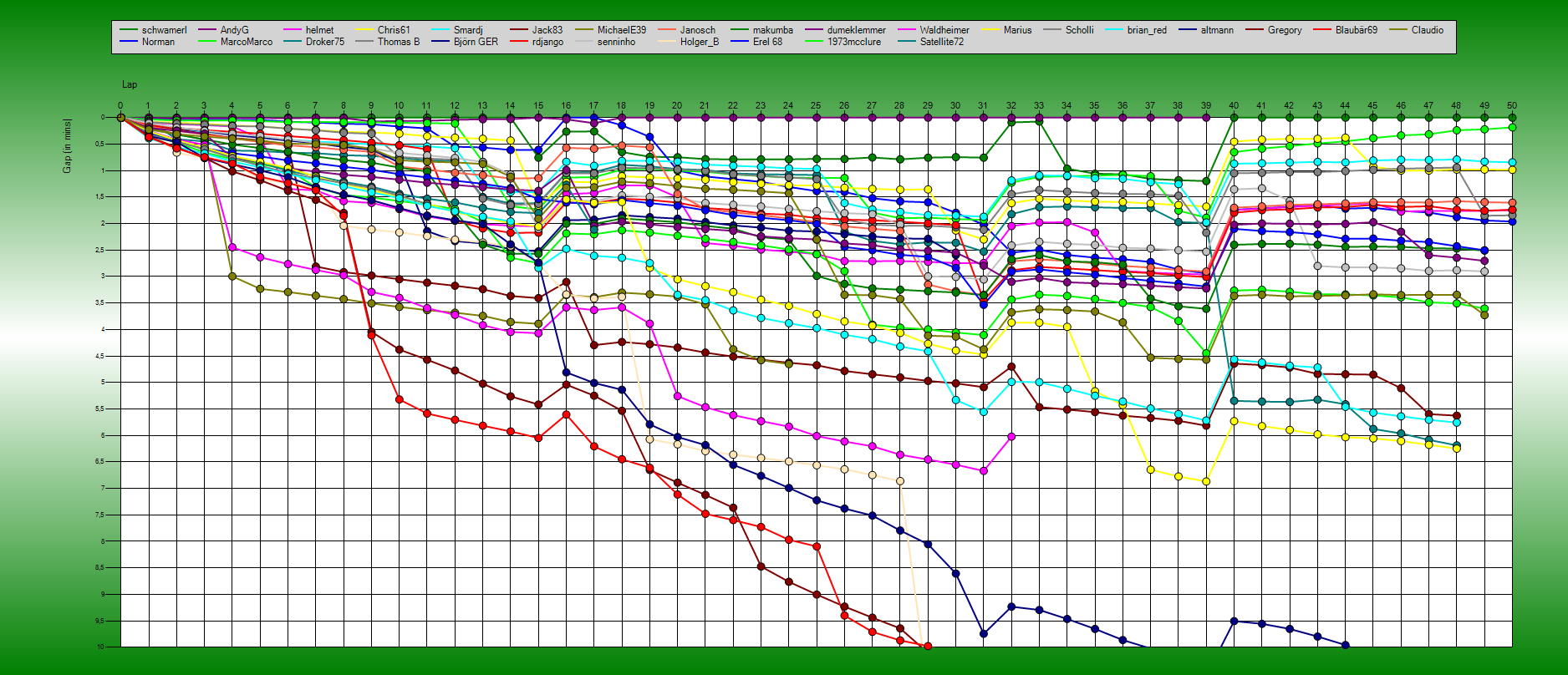The width and height of the screenshot is (1568, 675).
Task: Click the altmann legend label
Action: [x=1217, y=30]
